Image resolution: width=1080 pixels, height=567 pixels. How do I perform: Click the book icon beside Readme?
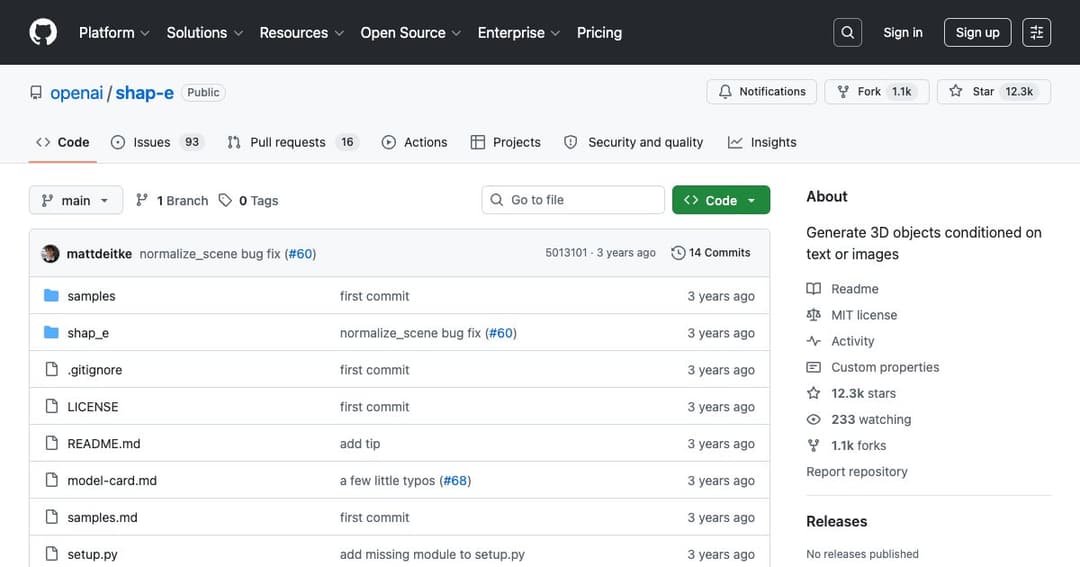(x=813, y=289)
